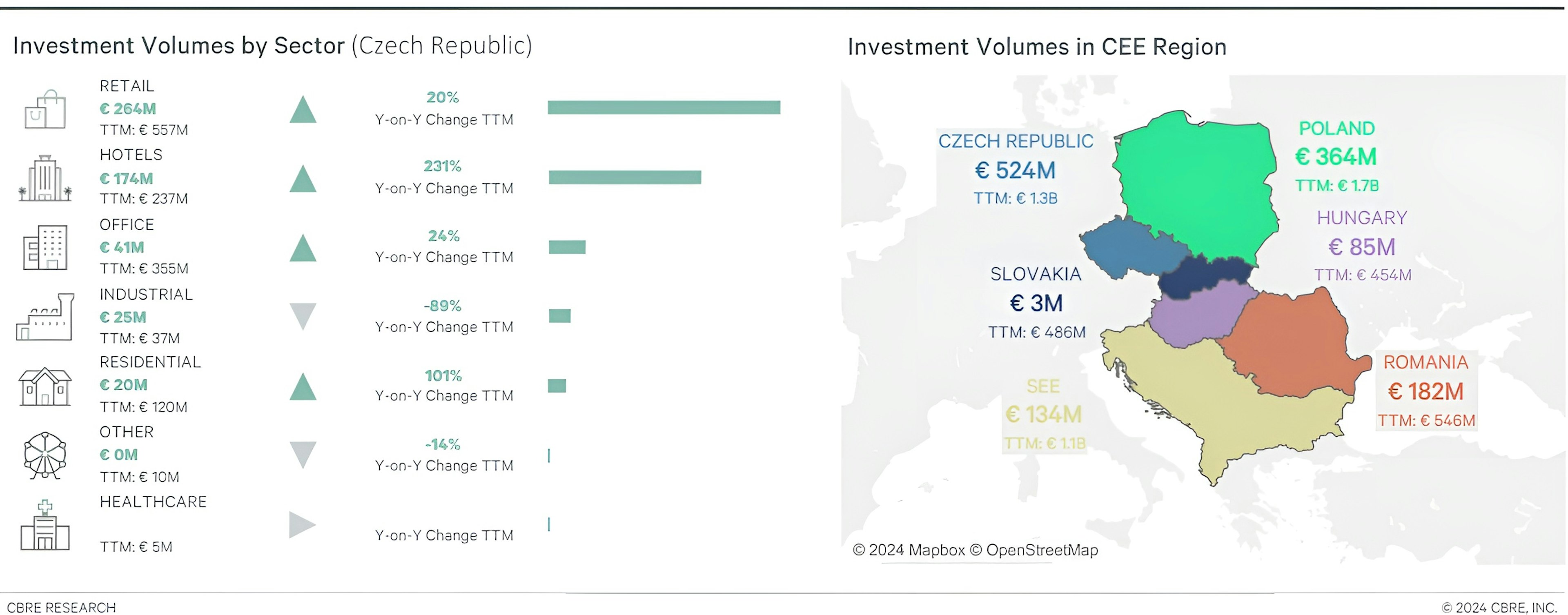Click Hotels value € 174M

126,178
